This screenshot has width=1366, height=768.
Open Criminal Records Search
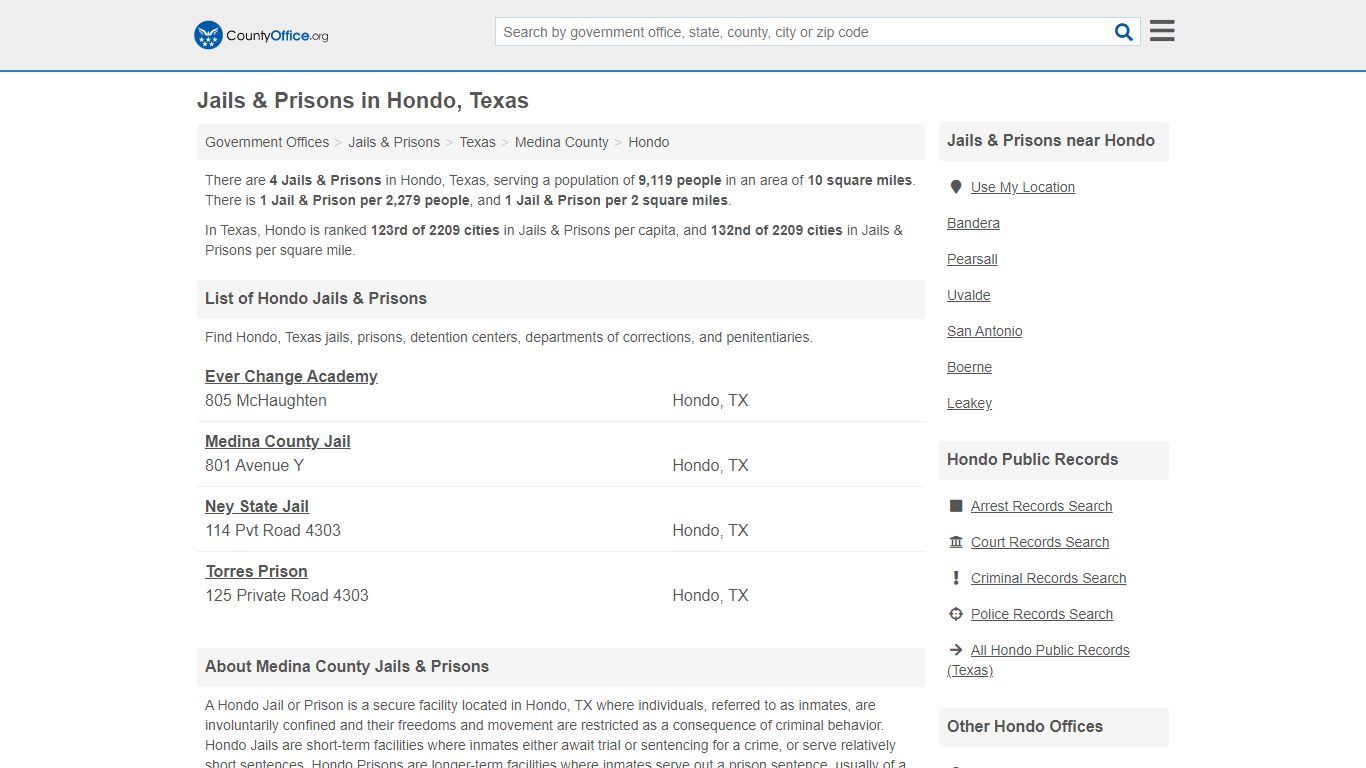(1048, 578)
